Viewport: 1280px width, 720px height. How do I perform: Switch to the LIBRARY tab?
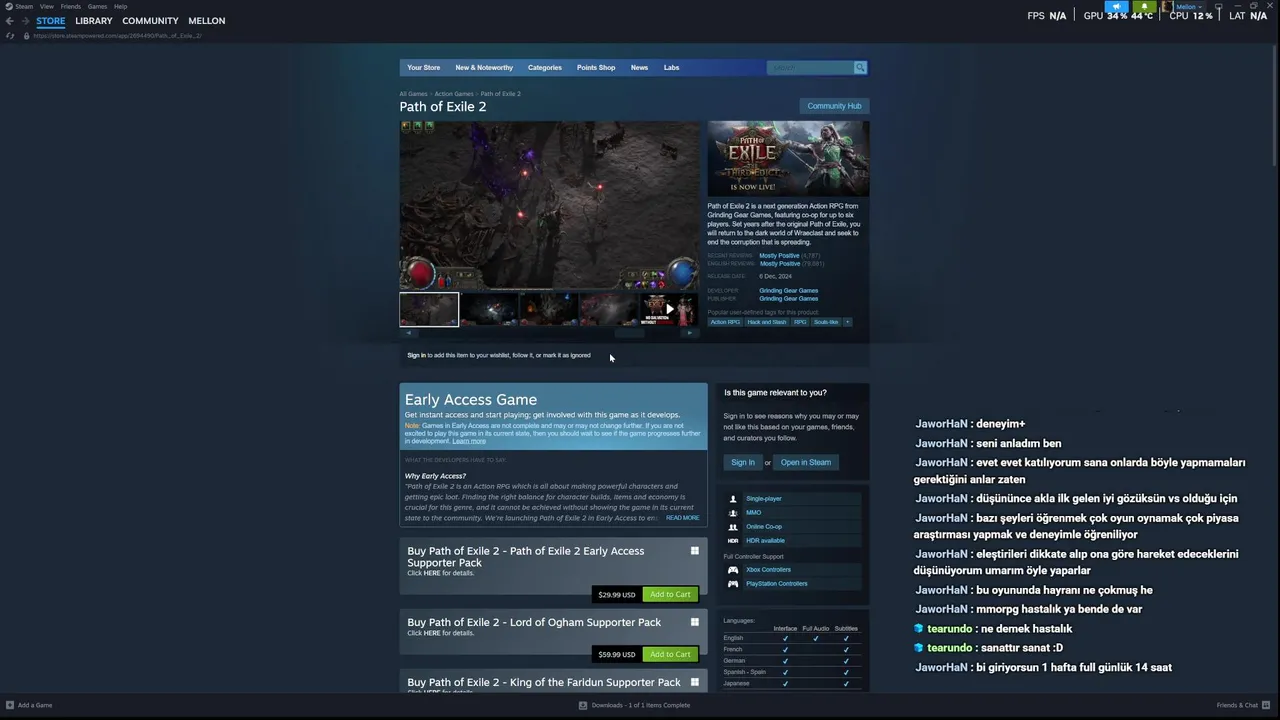(x=94, y=21)
